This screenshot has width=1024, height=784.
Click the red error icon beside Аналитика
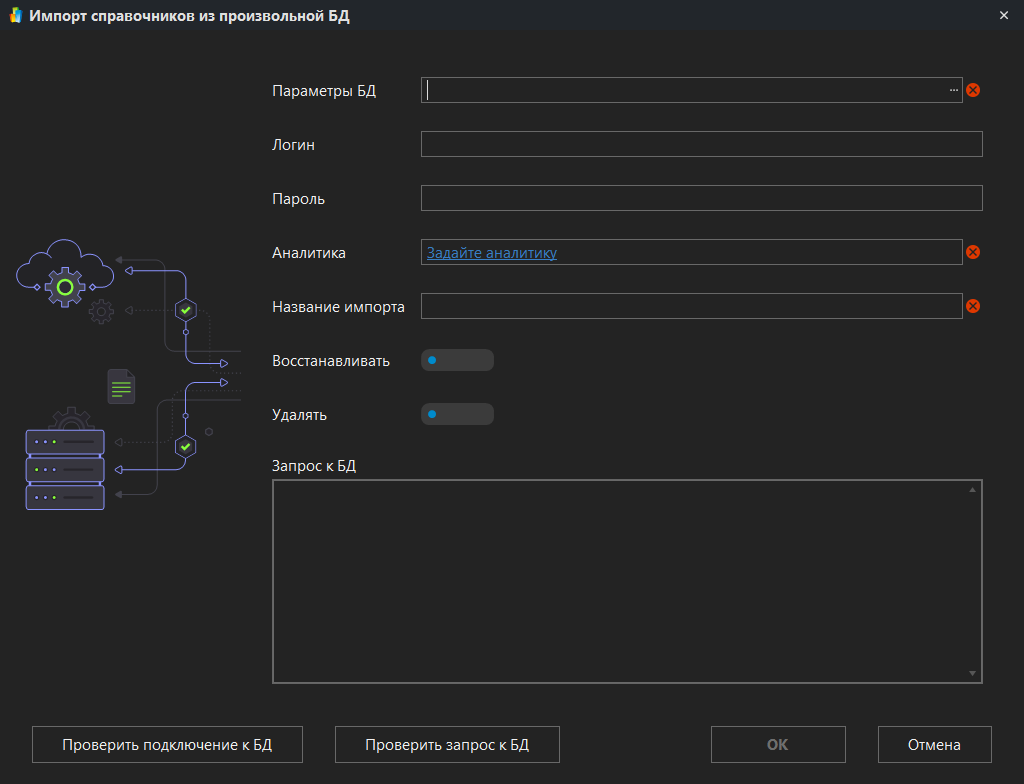coord(973,253)
